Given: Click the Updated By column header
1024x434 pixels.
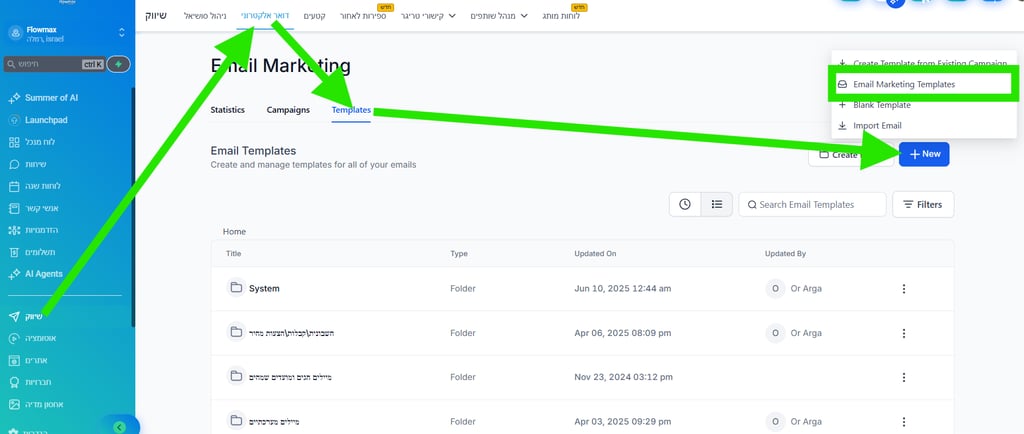Looking at the screenshot, I should (x=785, y=253).
